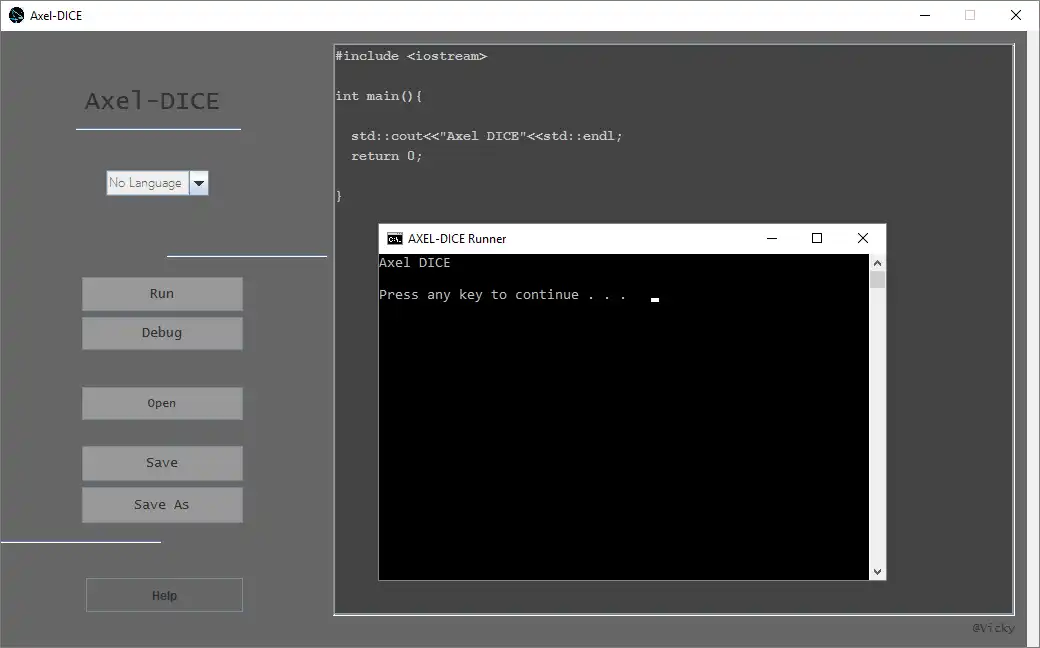
Task: Click the Run button
Action: coord(162,294)
